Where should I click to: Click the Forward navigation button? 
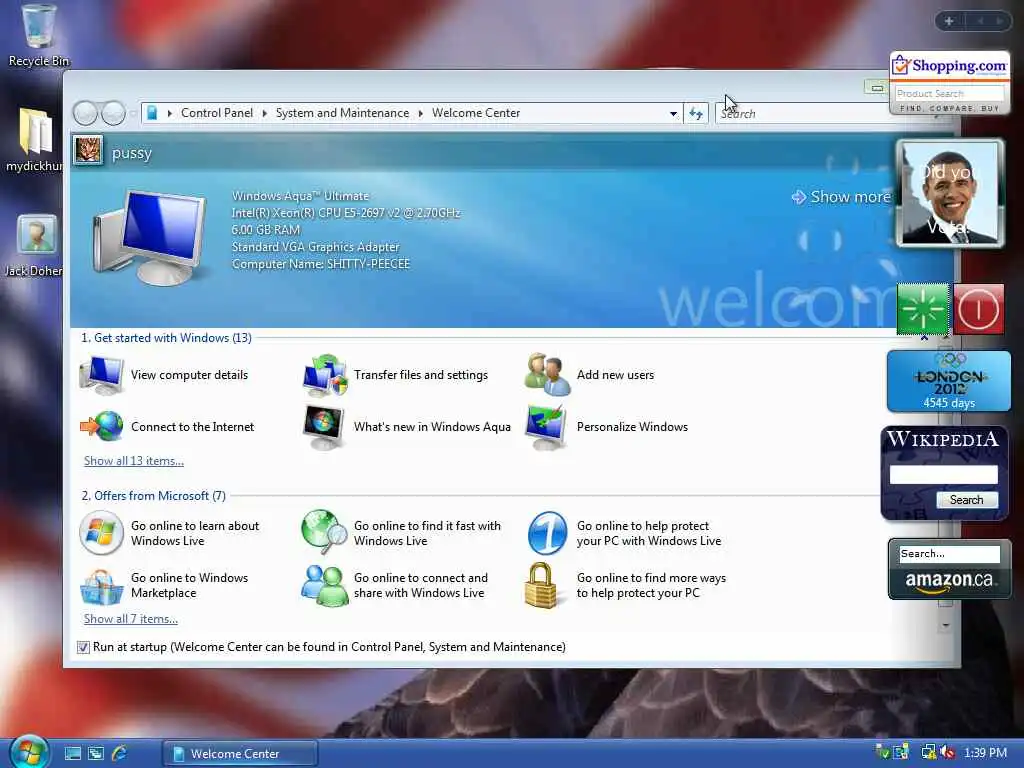pos(113,114)
